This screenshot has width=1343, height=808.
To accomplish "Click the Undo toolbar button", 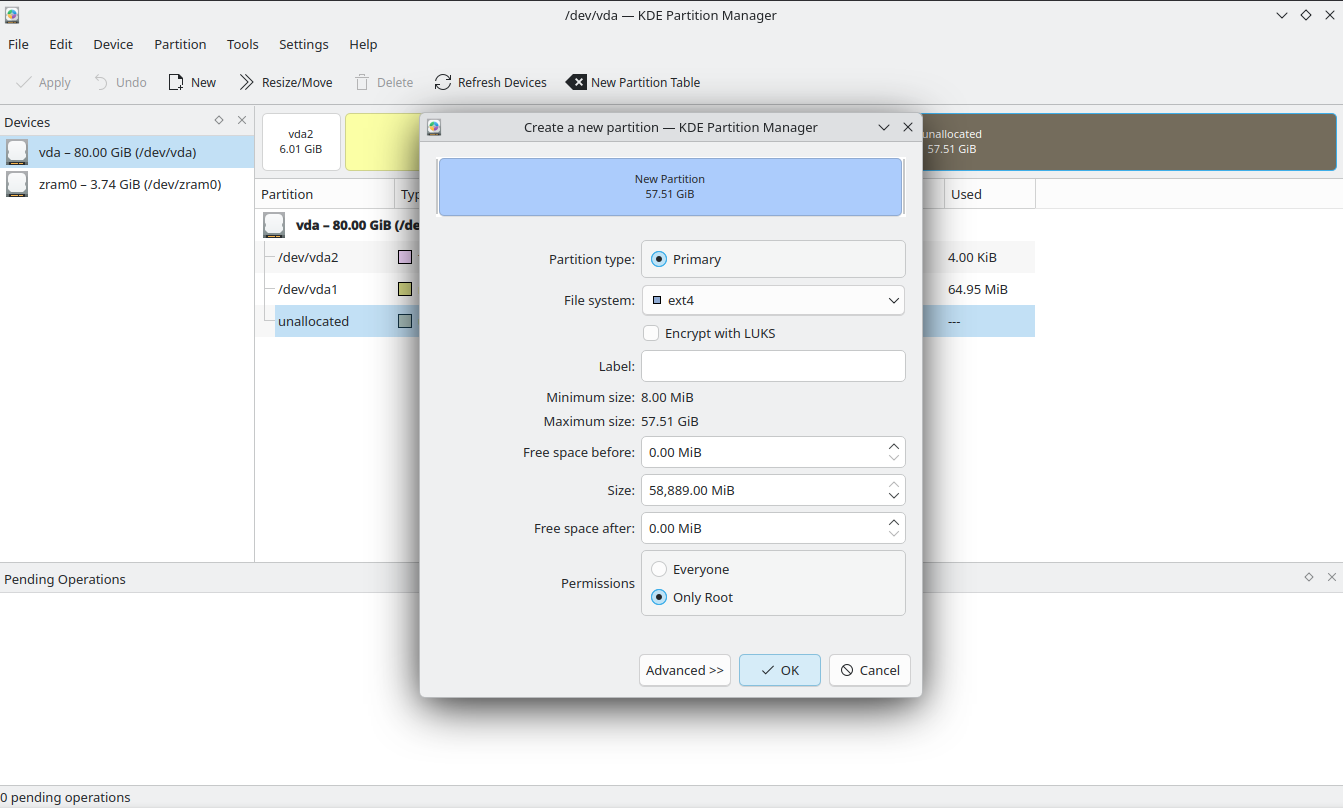I will coord(120,82).
